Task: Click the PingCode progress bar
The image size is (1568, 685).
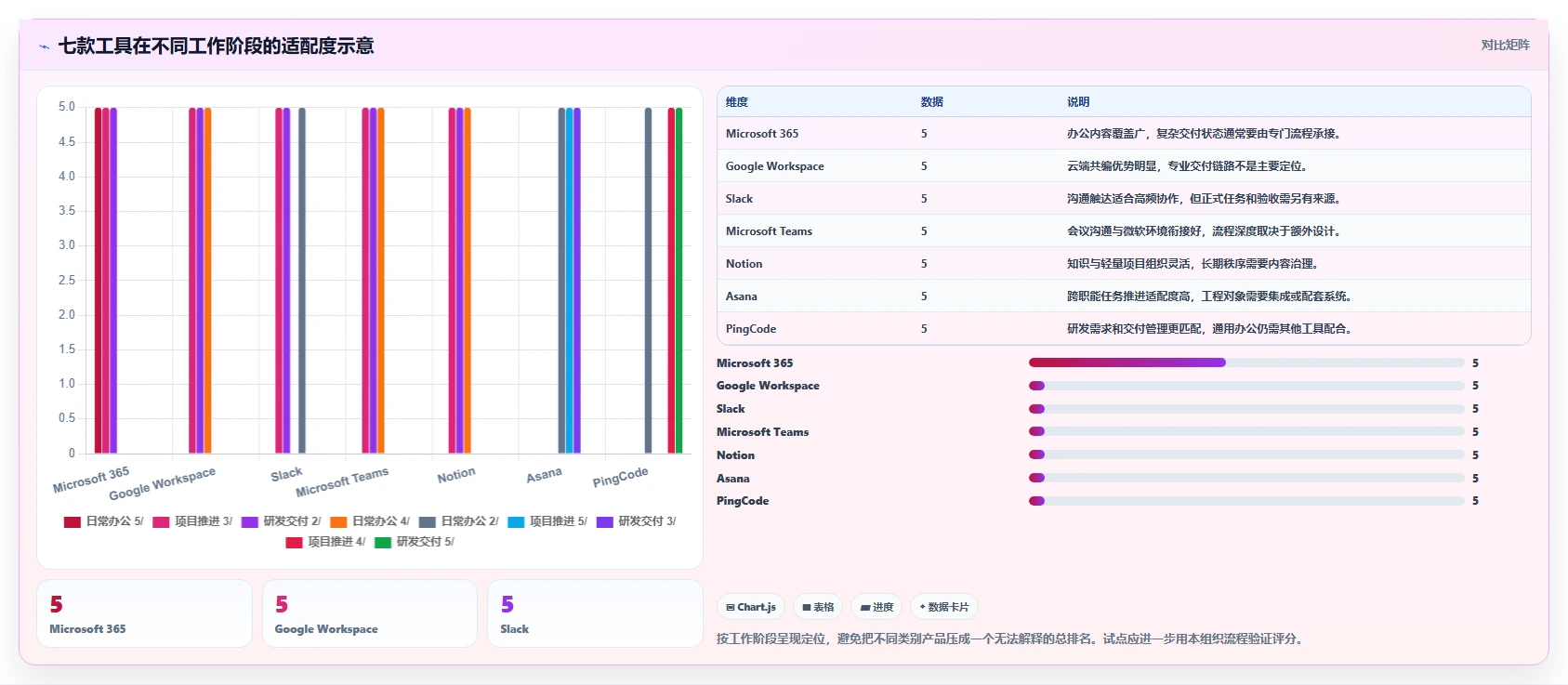Action: click(x=1246, y=501)
